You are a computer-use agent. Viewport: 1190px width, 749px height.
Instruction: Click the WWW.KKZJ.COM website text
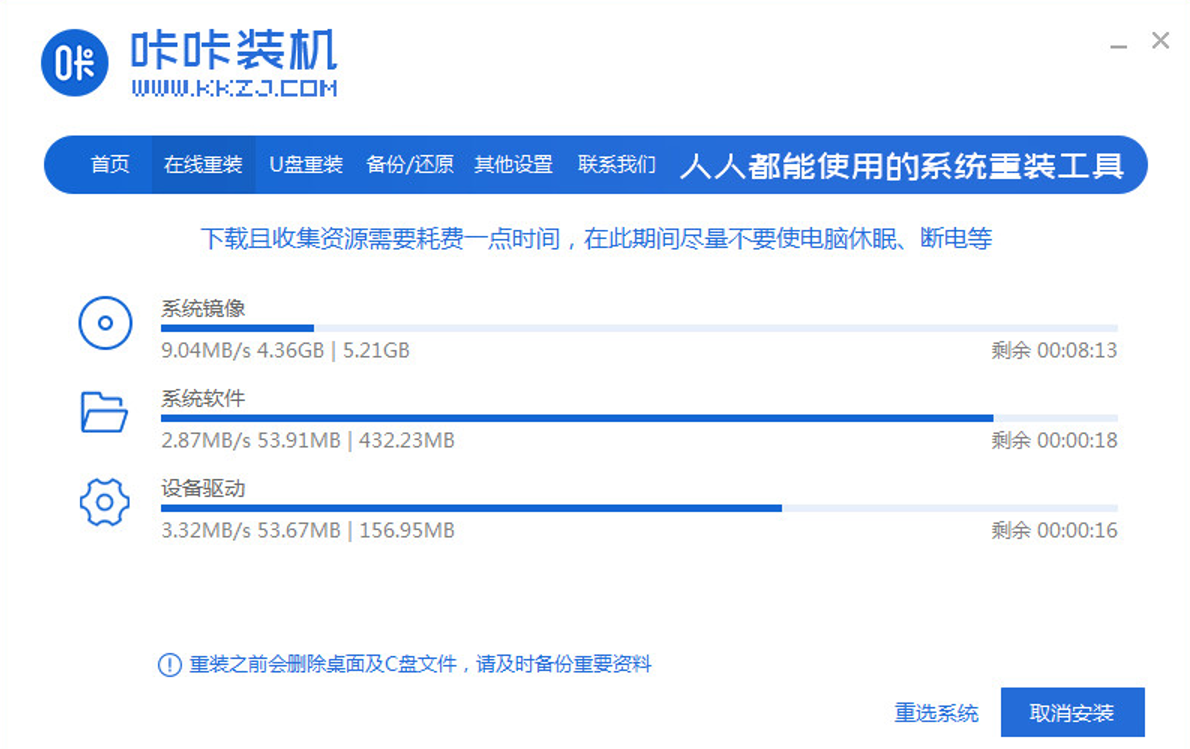click(x=234, y=88)
